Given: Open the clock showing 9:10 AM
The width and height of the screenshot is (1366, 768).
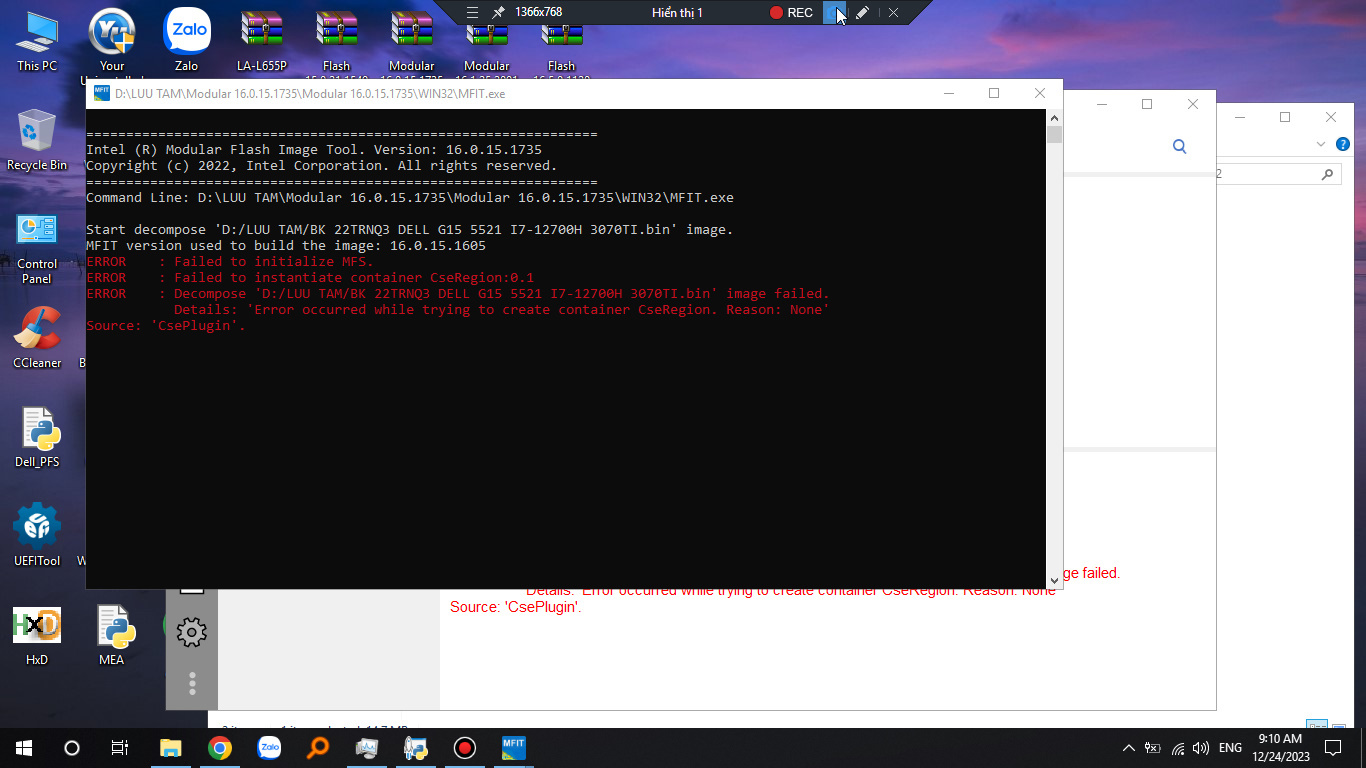Looking at the screenshot, I should (x=1282, y=748).
